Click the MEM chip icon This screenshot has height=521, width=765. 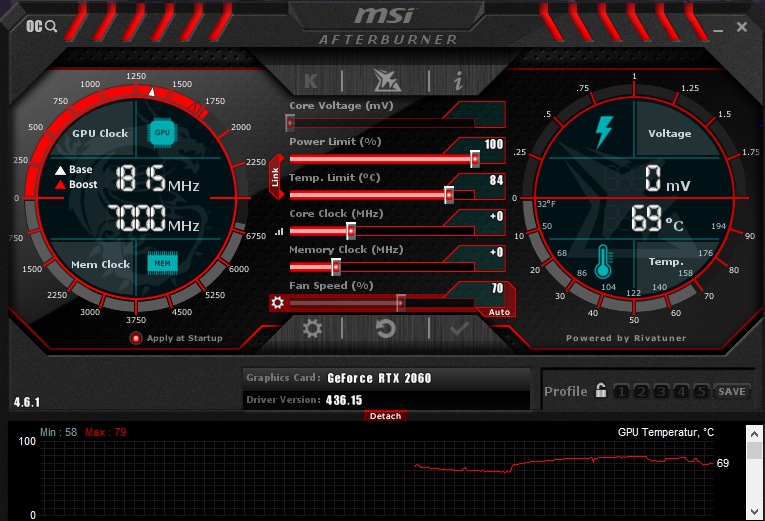click(x=162, y=263)
